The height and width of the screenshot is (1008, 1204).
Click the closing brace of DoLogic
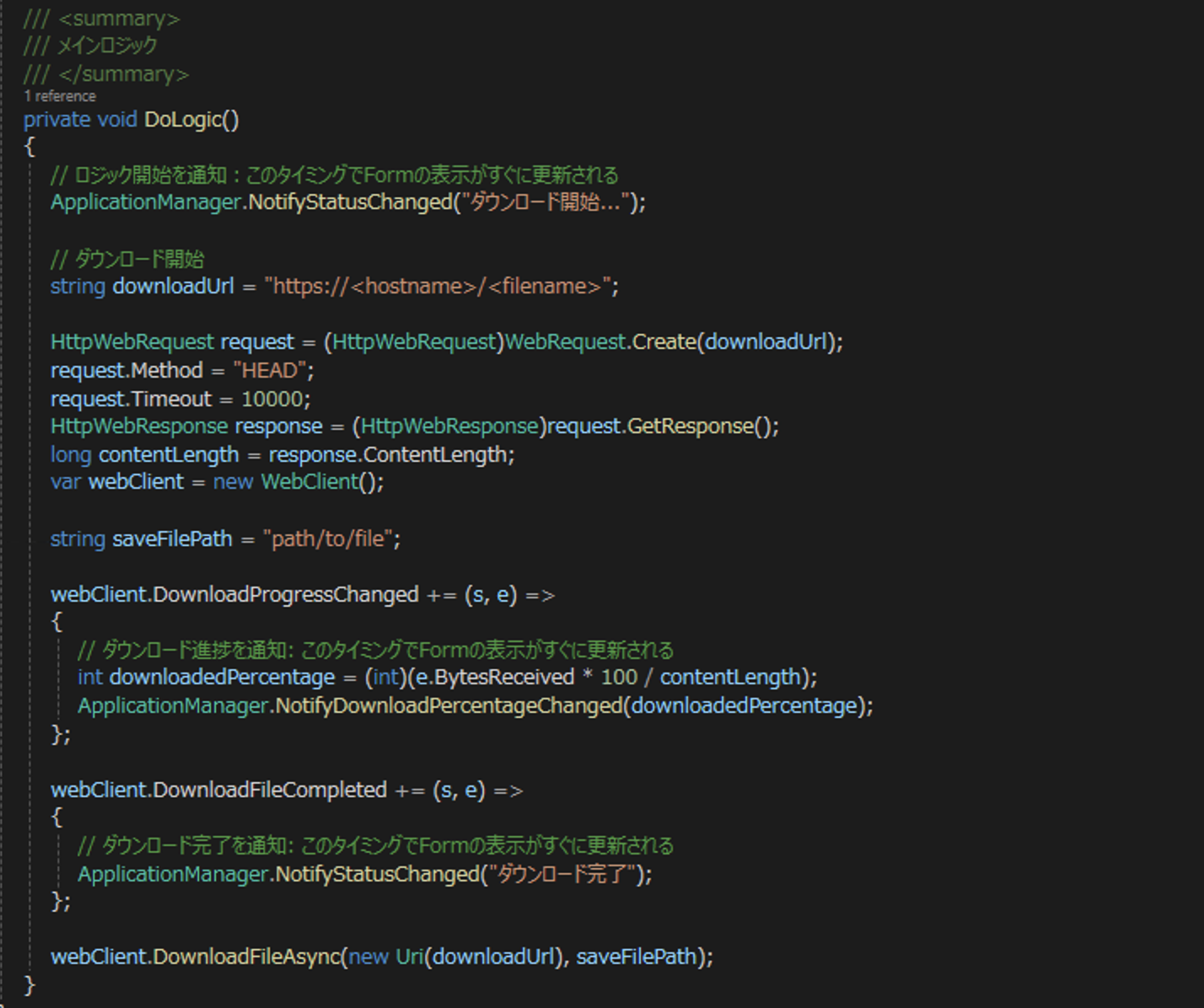point(29,984)
